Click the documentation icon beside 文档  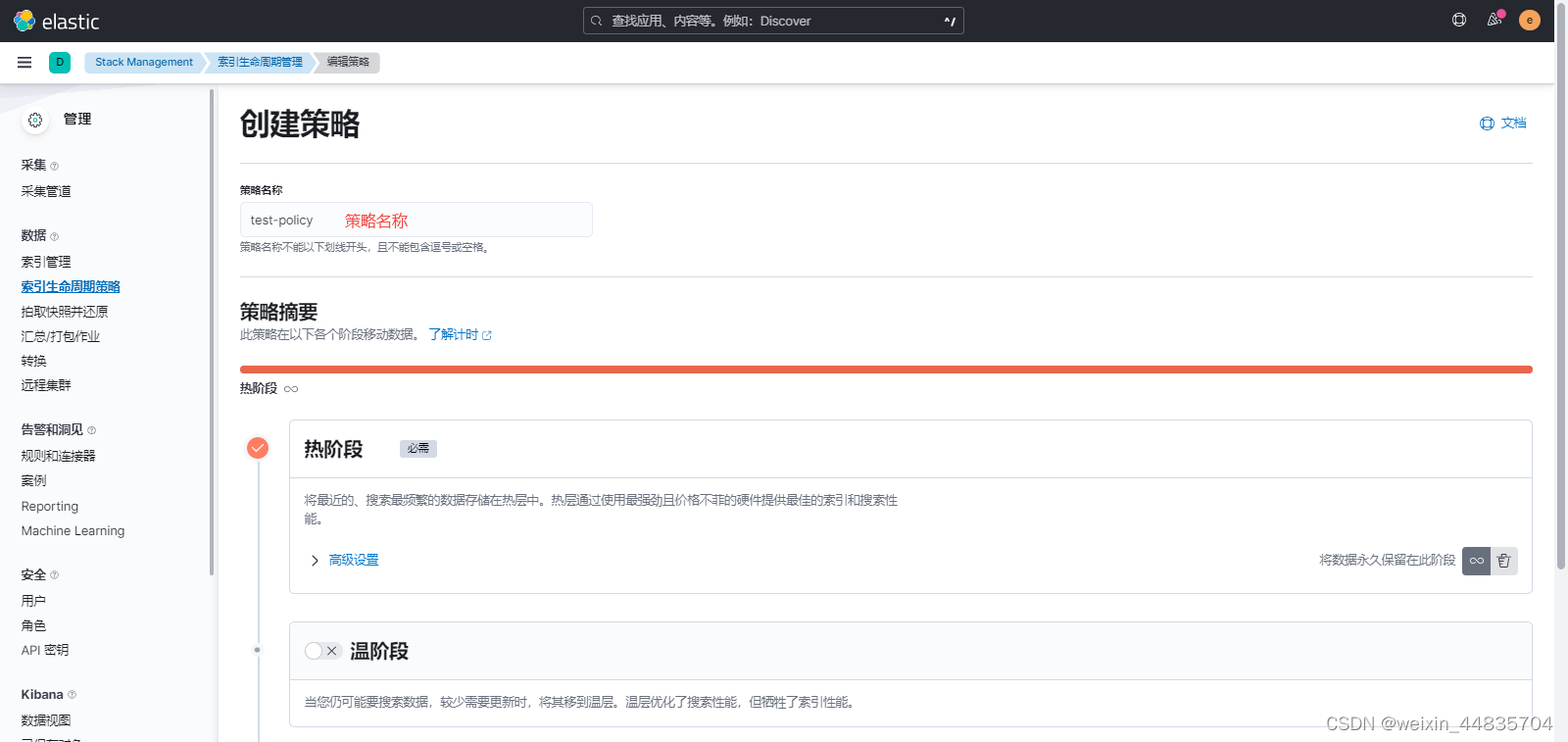[x=1487, y=124]
